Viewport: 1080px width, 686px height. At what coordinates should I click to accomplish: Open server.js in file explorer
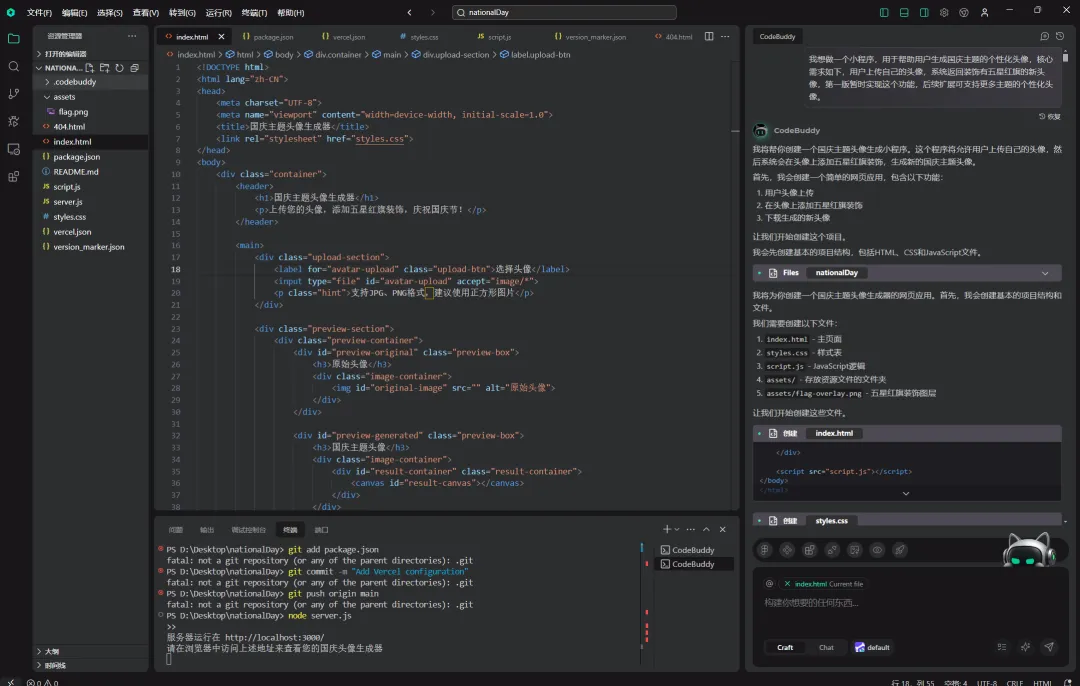click(x=68, y=202)
